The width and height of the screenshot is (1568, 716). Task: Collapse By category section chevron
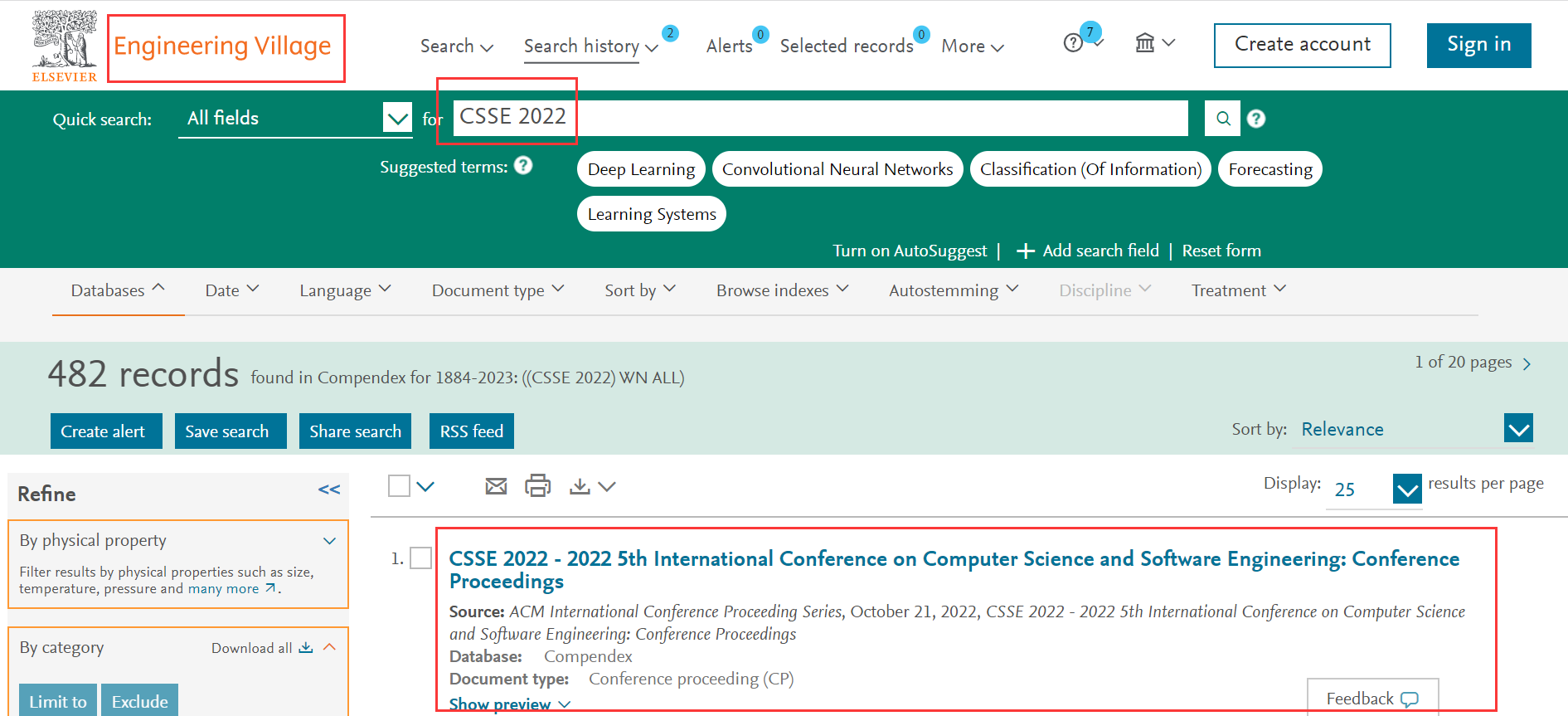tap(329, 646)
